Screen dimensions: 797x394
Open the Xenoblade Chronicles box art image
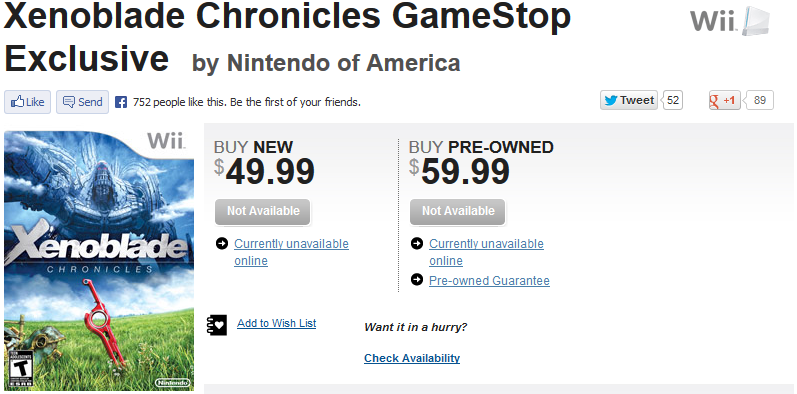coord(99,261)
